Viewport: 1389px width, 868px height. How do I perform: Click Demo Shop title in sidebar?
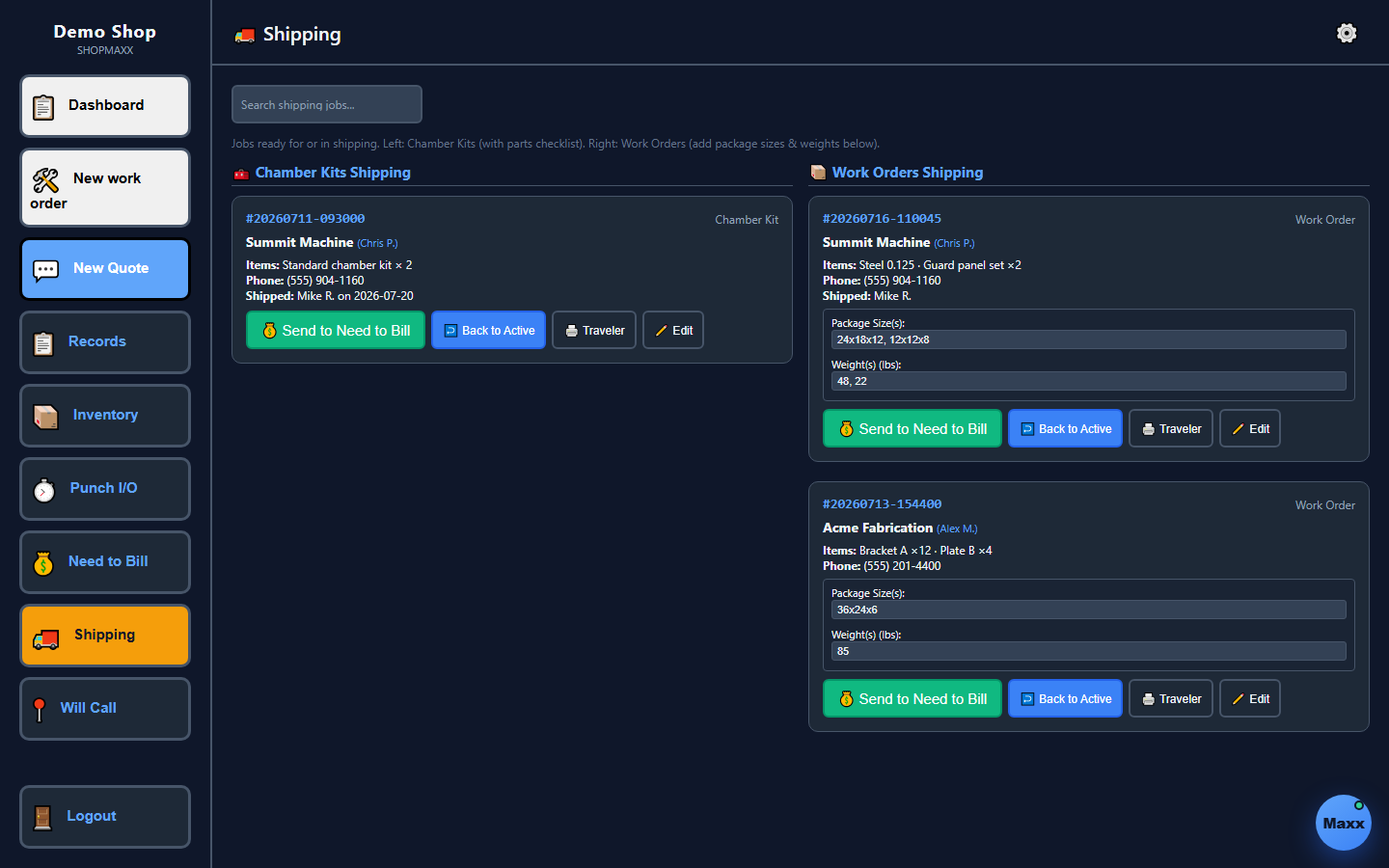point(105,32)
